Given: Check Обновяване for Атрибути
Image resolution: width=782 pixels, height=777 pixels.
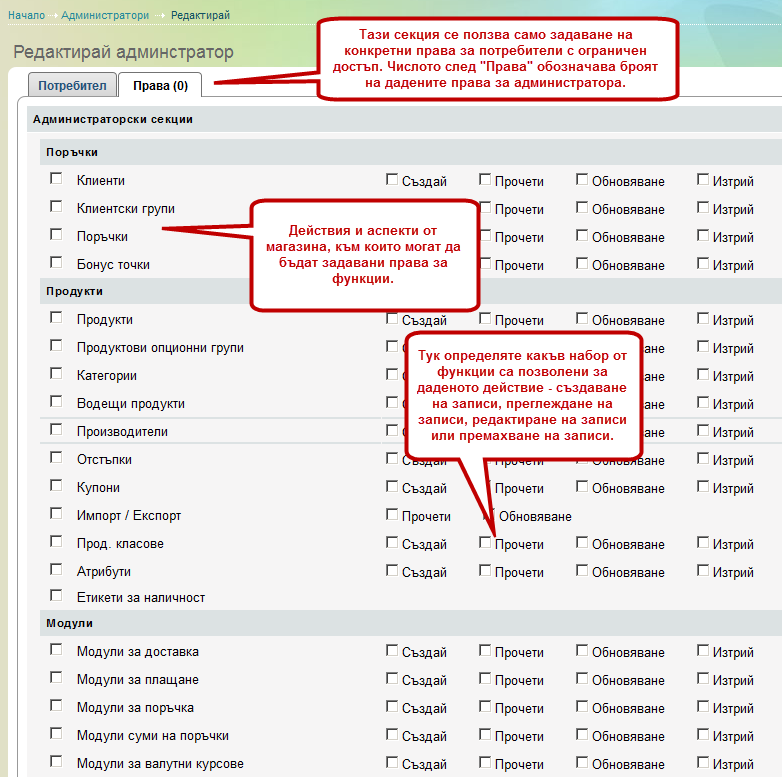Looking at the screenshot, I should (x=582, y=571).
